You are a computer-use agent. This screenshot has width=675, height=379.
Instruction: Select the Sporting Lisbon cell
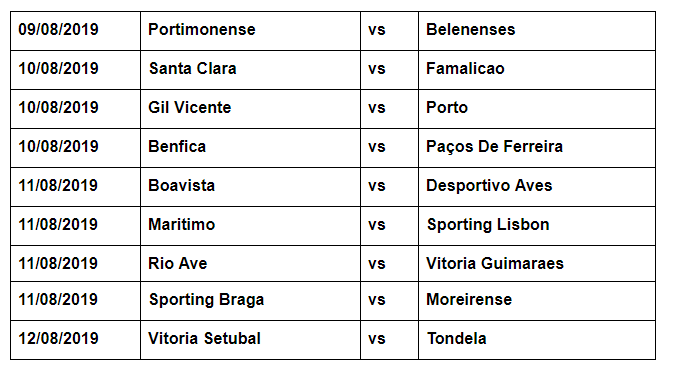tap(537, 226)
